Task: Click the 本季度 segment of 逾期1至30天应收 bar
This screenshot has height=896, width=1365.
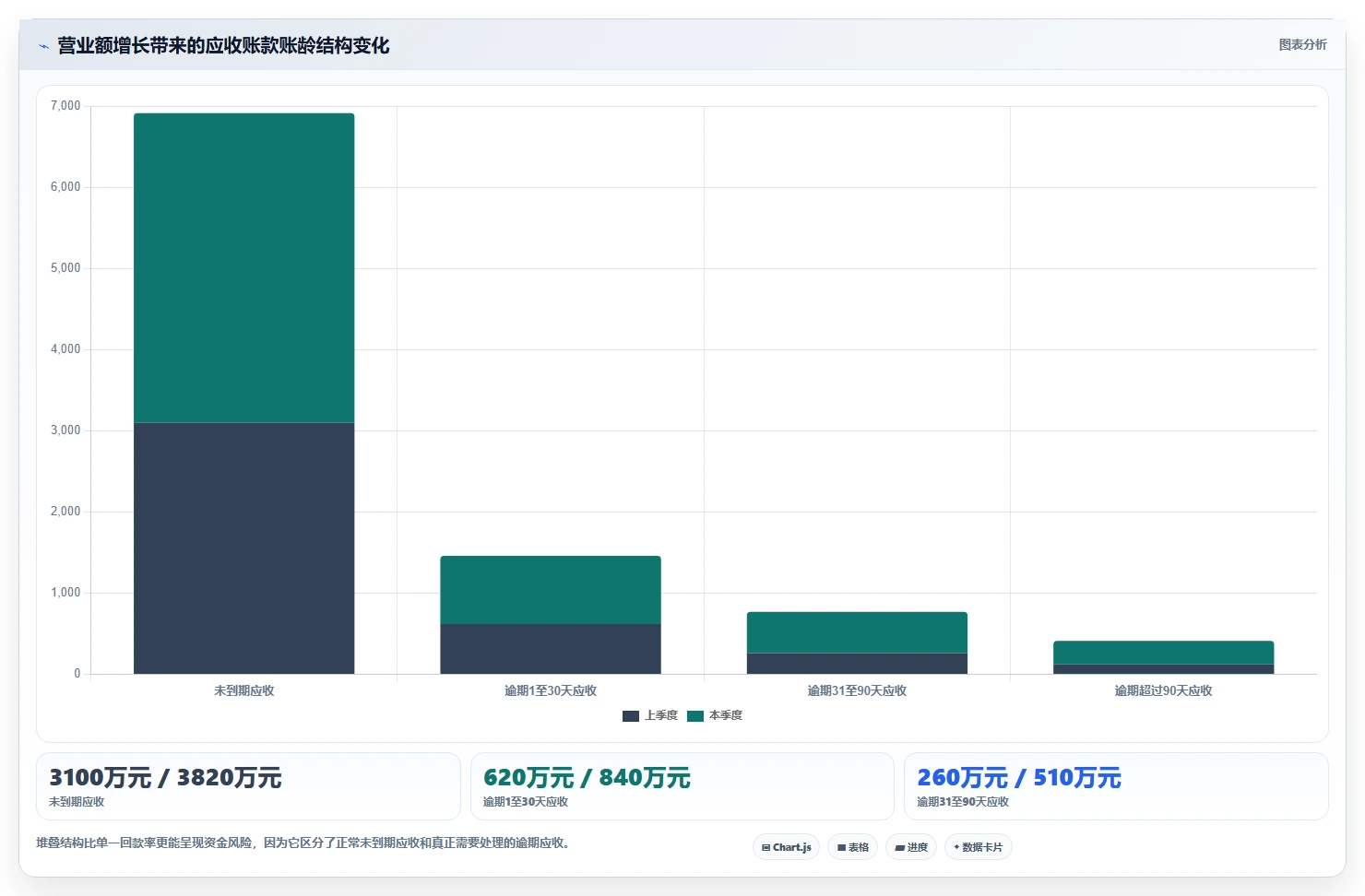Action: coord(551,590)
